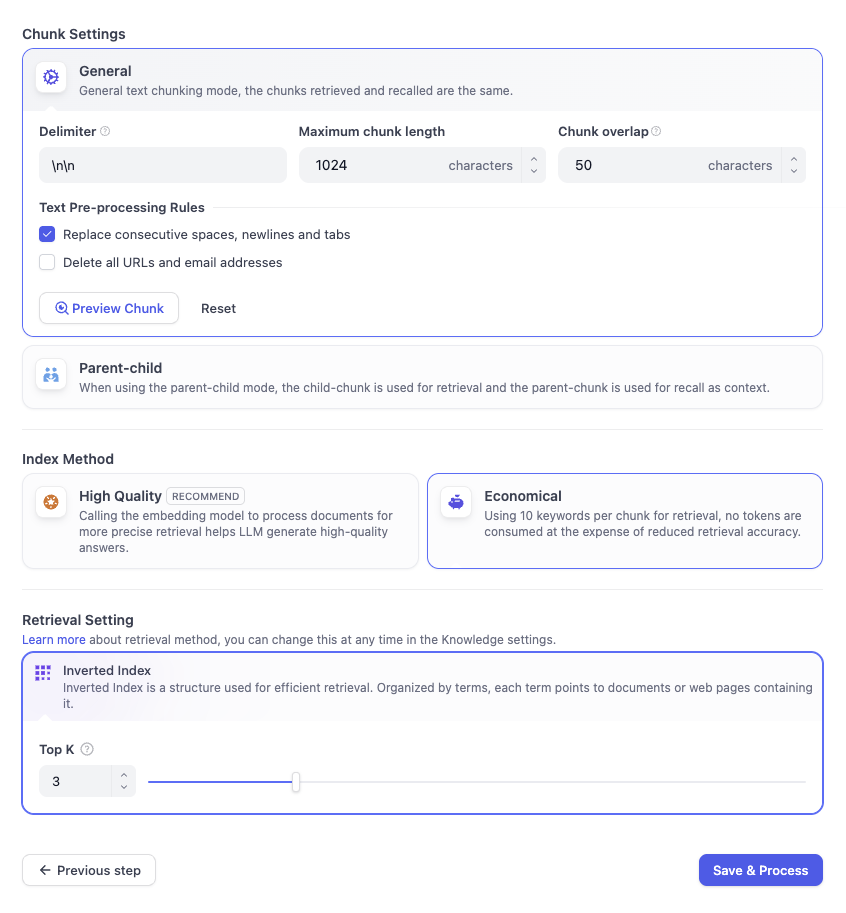Increase the Maximum chunk length value
The width and height of the screenshot is (846, 913).
click(534, 159)
